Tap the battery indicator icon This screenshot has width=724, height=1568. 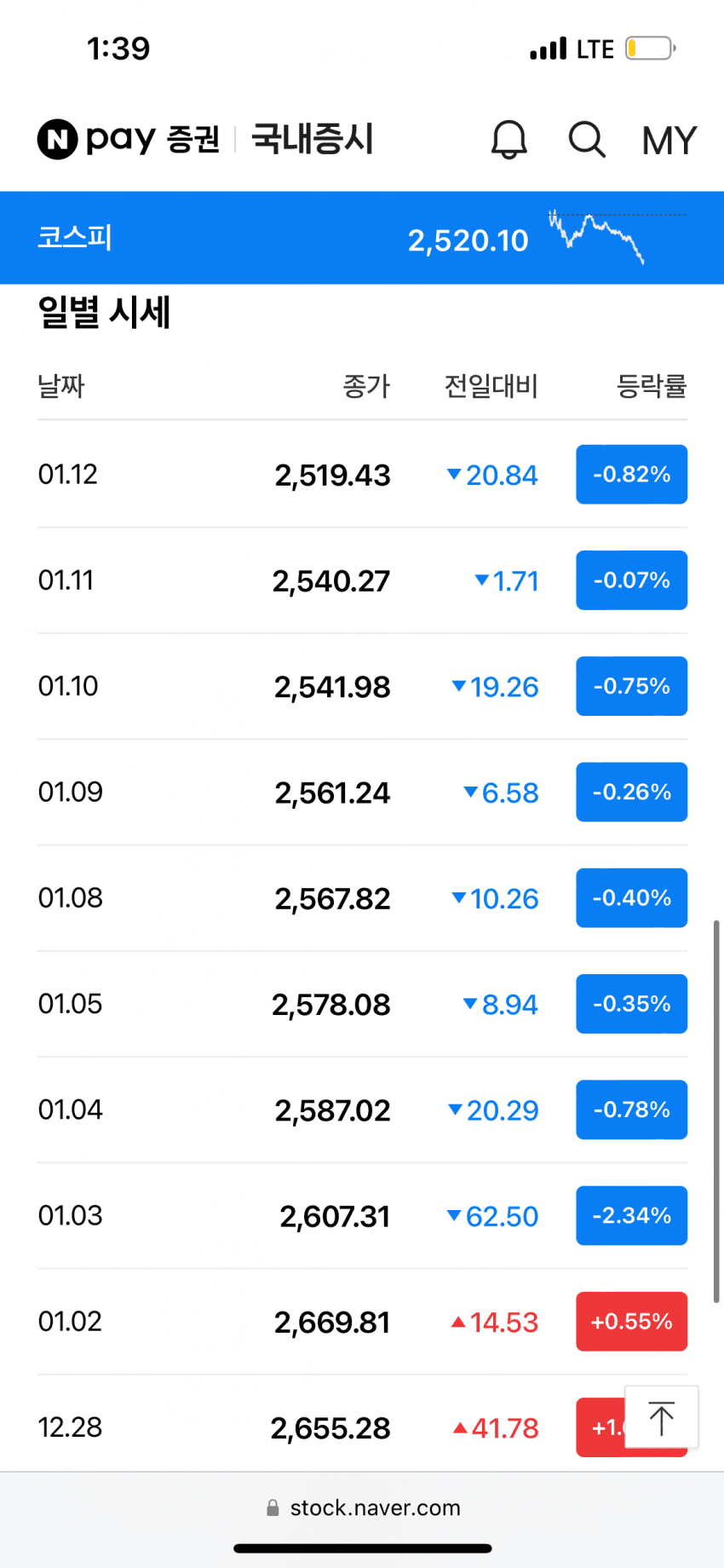[x=650, y=49]
